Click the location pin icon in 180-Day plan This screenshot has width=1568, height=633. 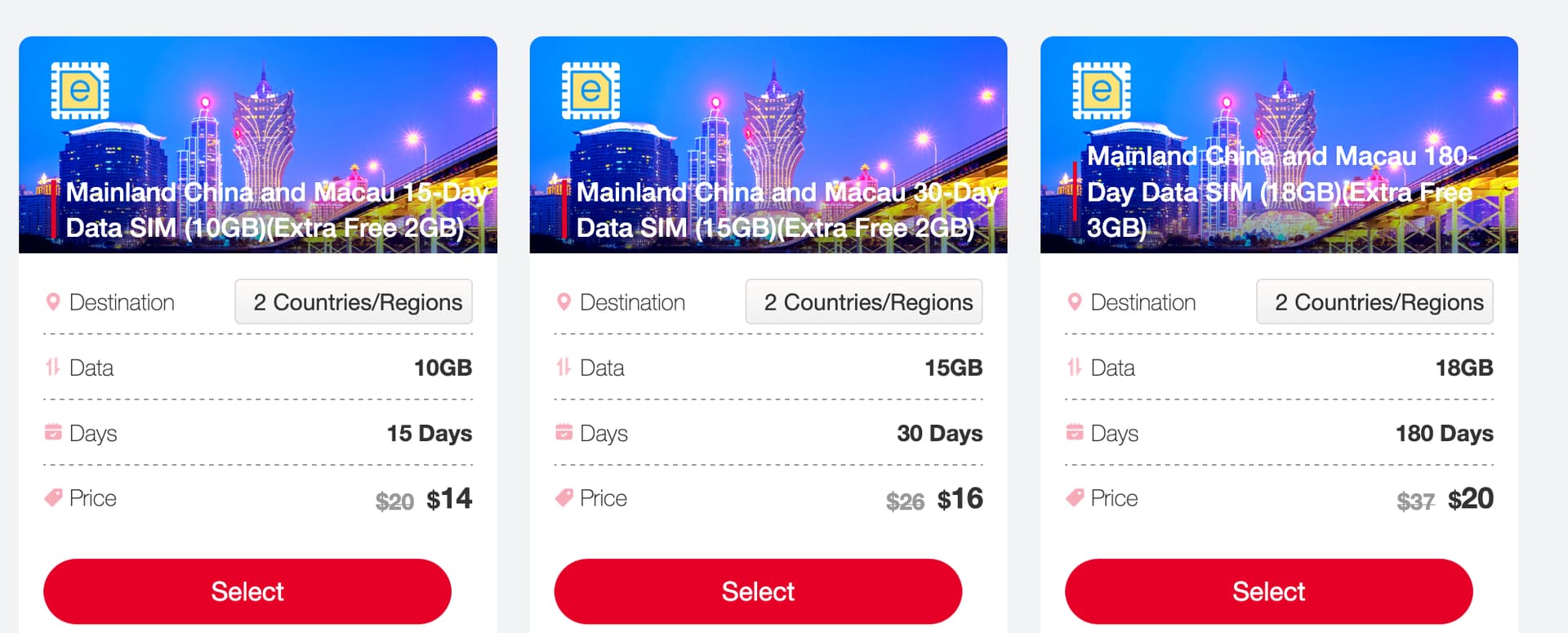point(1075,302)
